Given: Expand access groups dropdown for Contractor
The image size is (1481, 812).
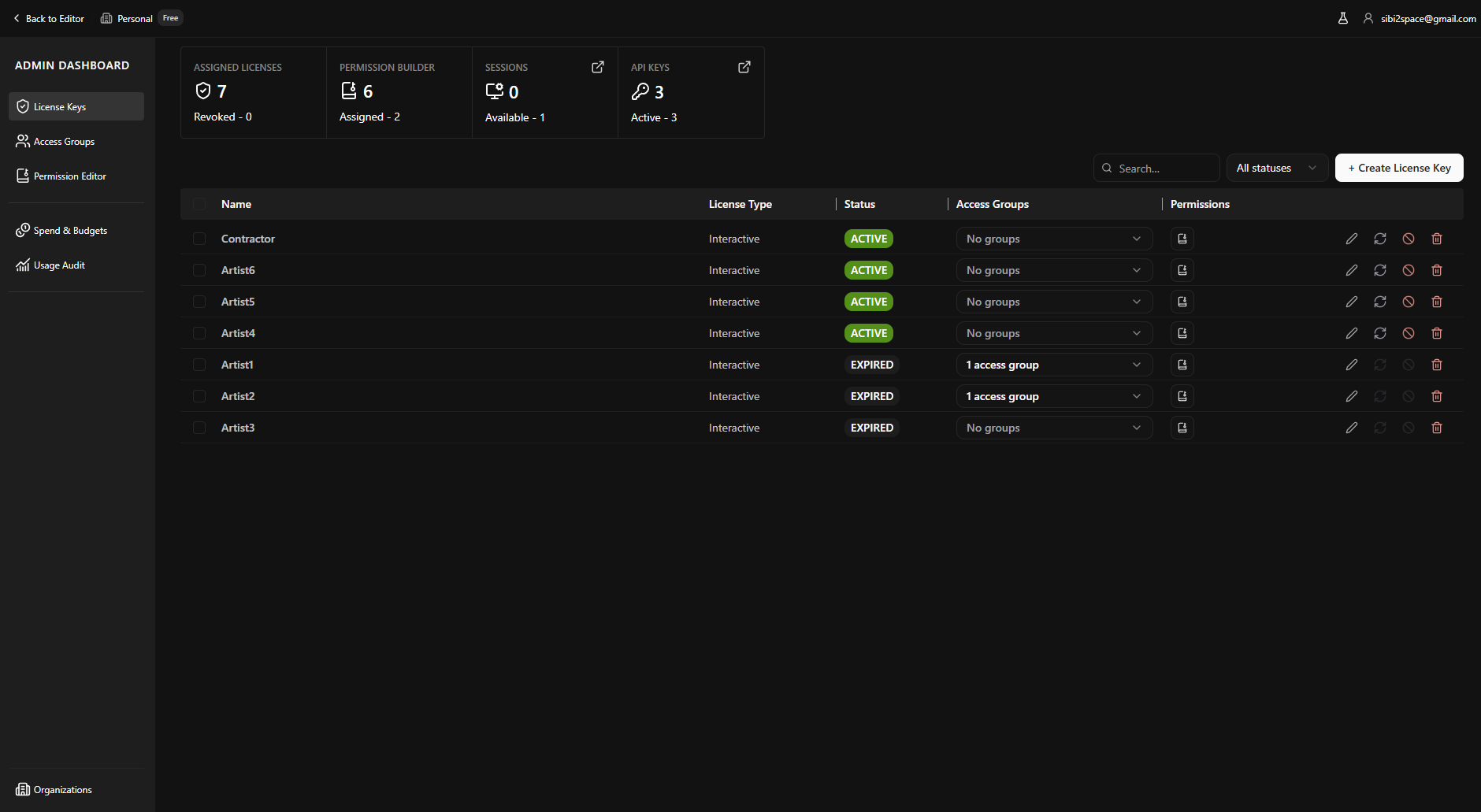Looking at the screenshot, I should click(1054, 239).
